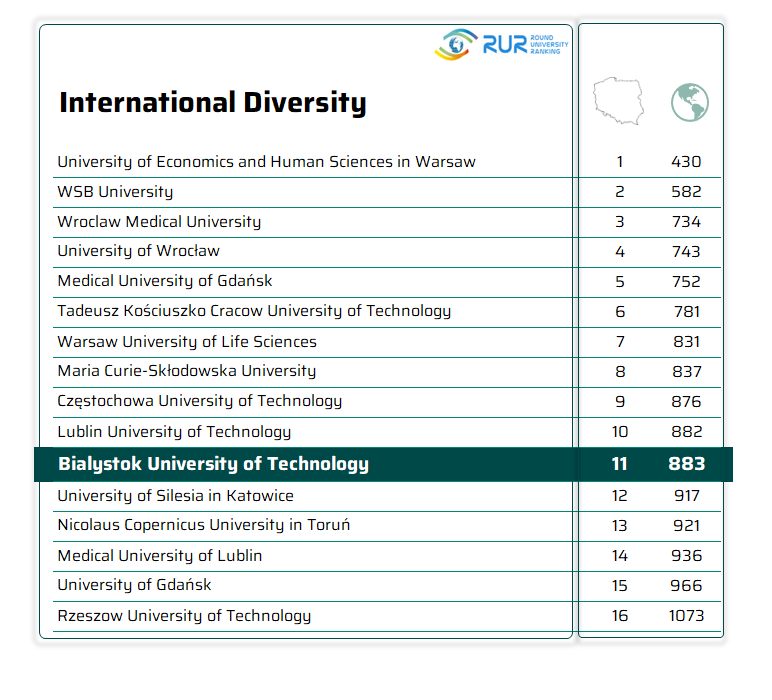Select WSB University row name
This screenshot has width=772, height=700.
[x=115, y=192]
